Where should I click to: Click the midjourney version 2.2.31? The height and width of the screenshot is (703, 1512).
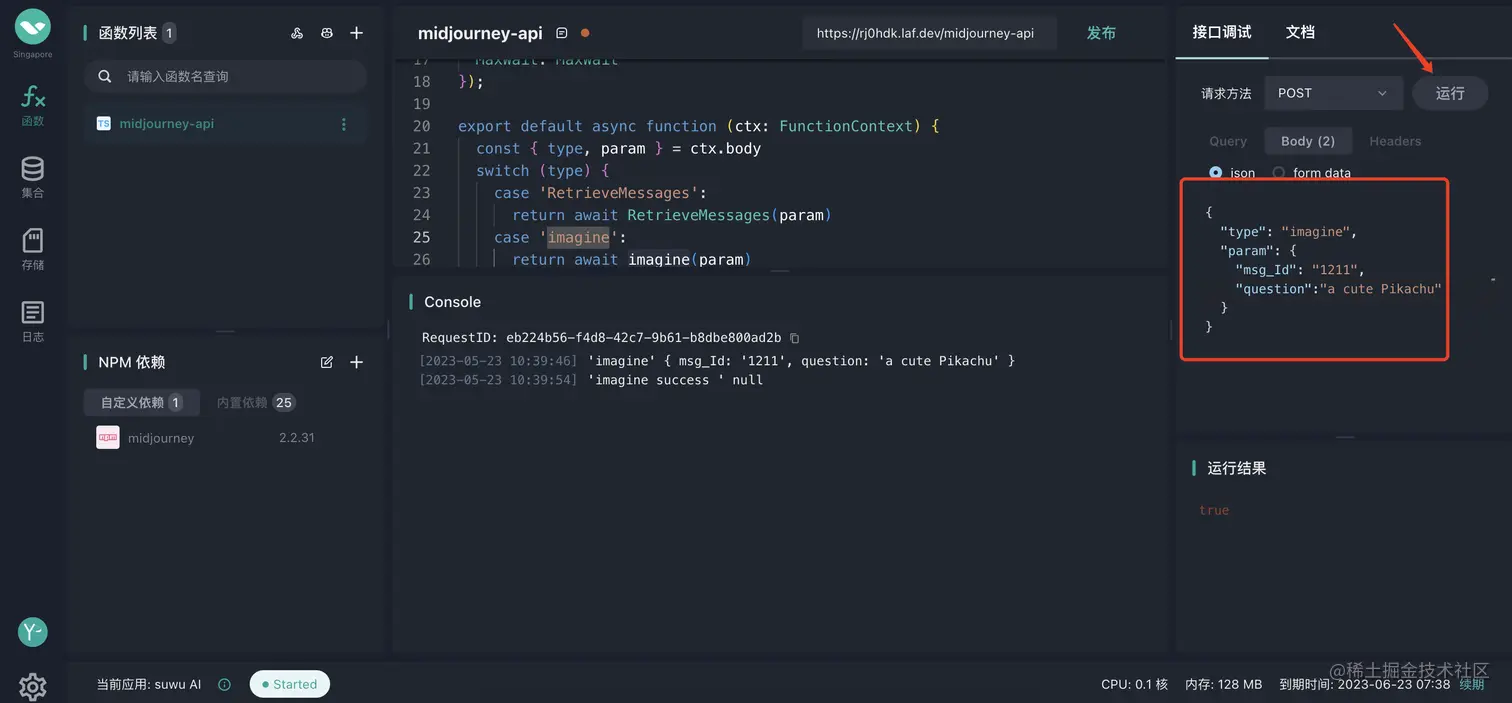pos(297,438)
